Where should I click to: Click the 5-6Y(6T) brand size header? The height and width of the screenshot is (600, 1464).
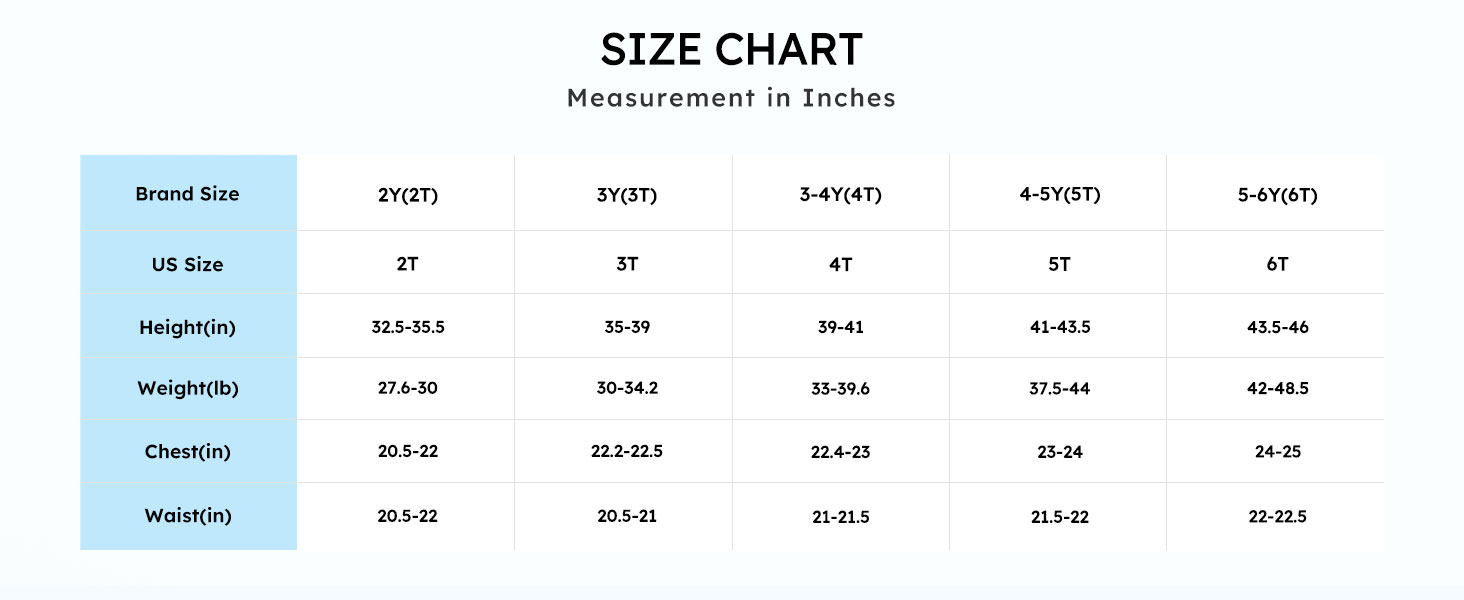[1277, 196]
